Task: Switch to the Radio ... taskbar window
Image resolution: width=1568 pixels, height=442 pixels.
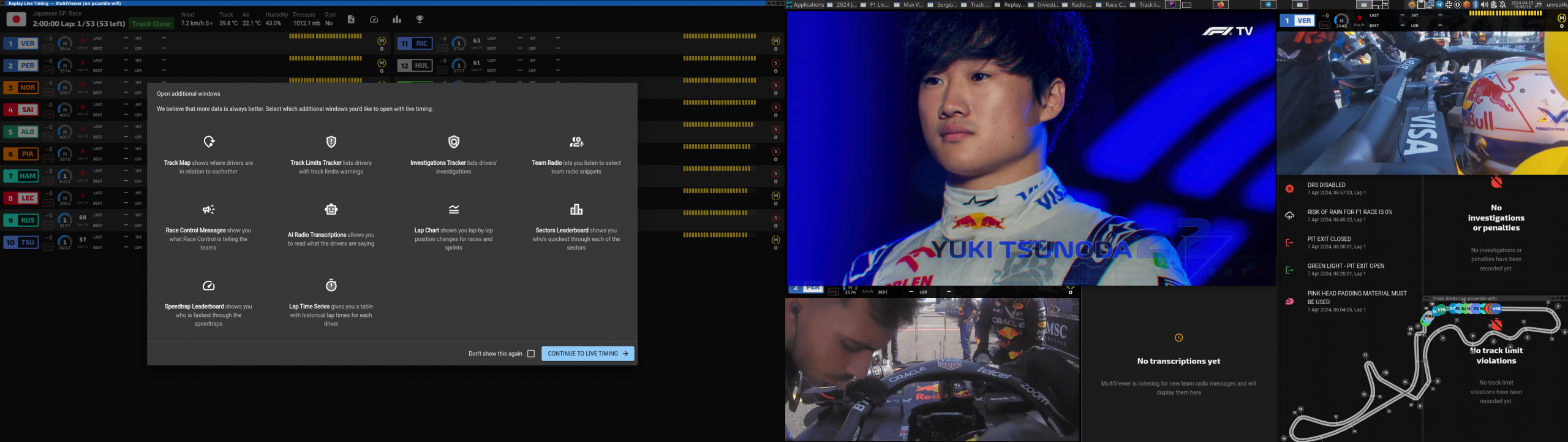Action: point(1076,4)
